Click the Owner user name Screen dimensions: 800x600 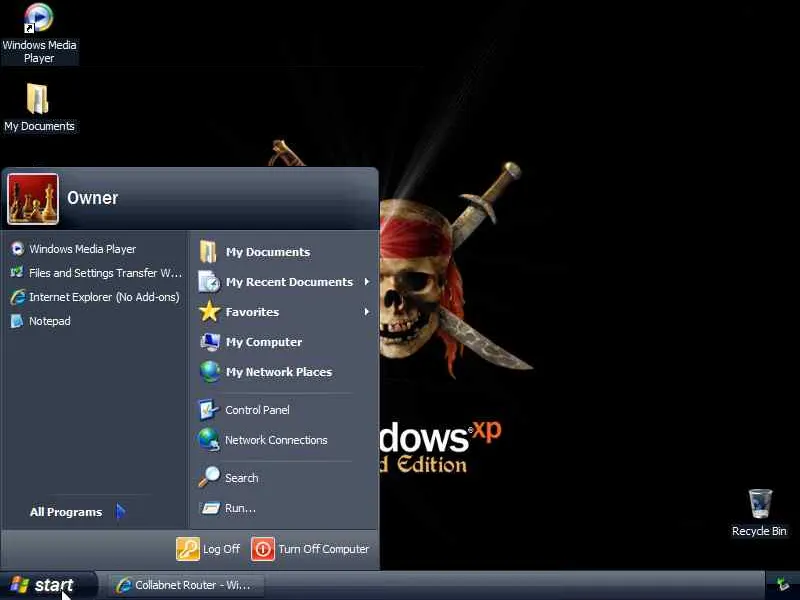coord(92,198)
